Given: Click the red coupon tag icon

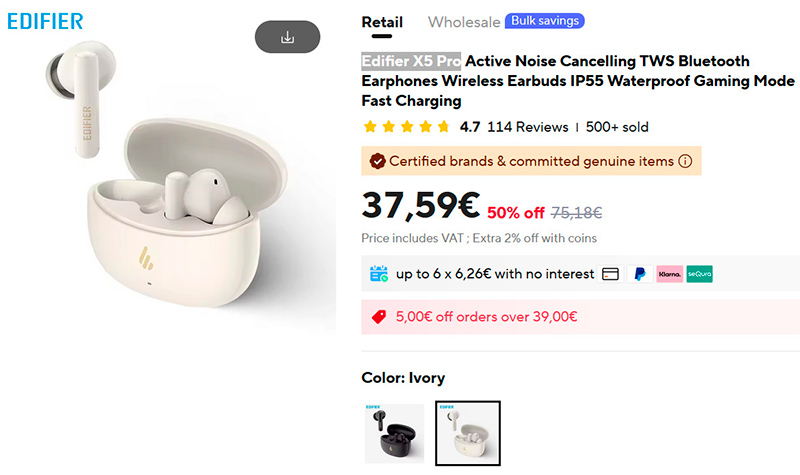Looking at the screenshot, I should [379, 317].
